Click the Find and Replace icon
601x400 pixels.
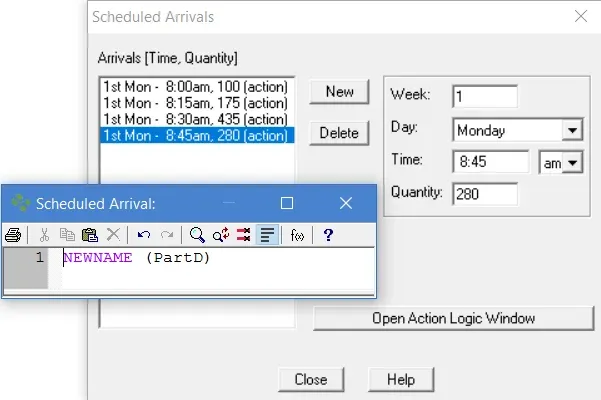[x=221, y=235]
